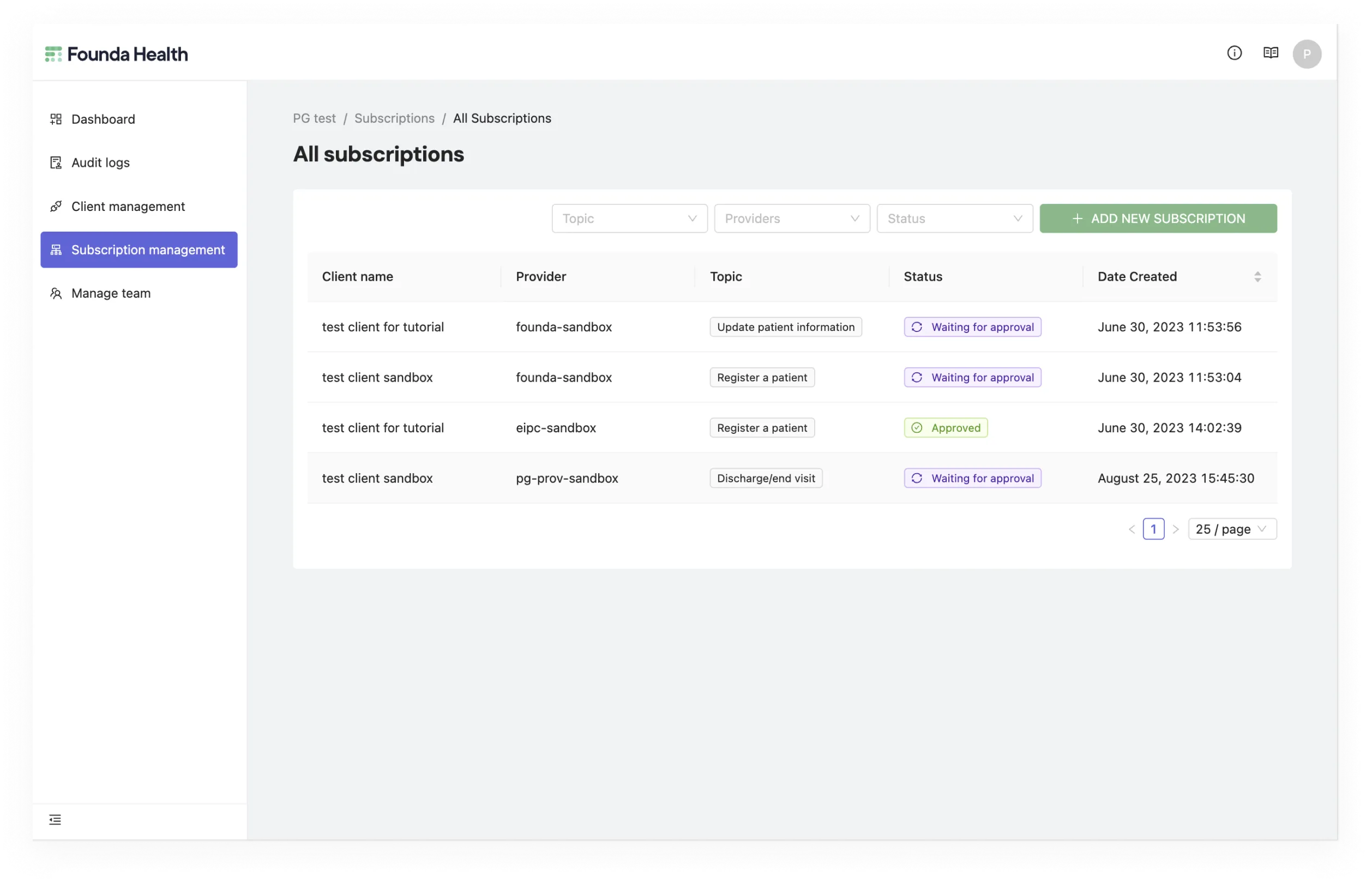Click the pg-prov-sandbox provider cell
This screenshot has width=1372, height=883.
tap(567, 478)
